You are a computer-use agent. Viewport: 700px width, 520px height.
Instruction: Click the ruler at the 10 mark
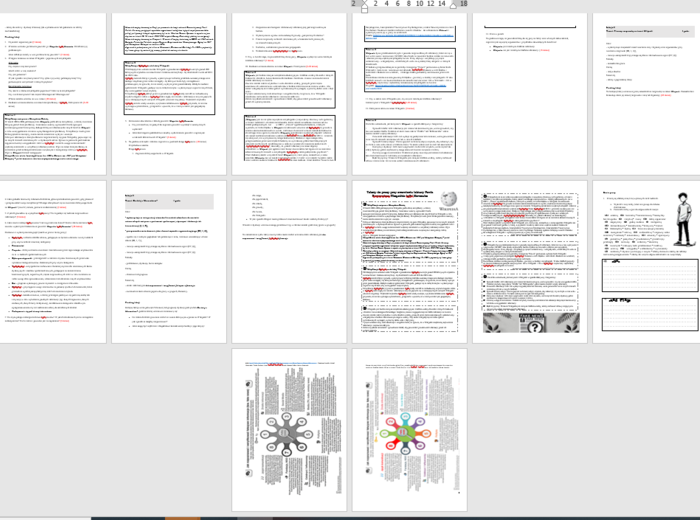pos(422,4)
